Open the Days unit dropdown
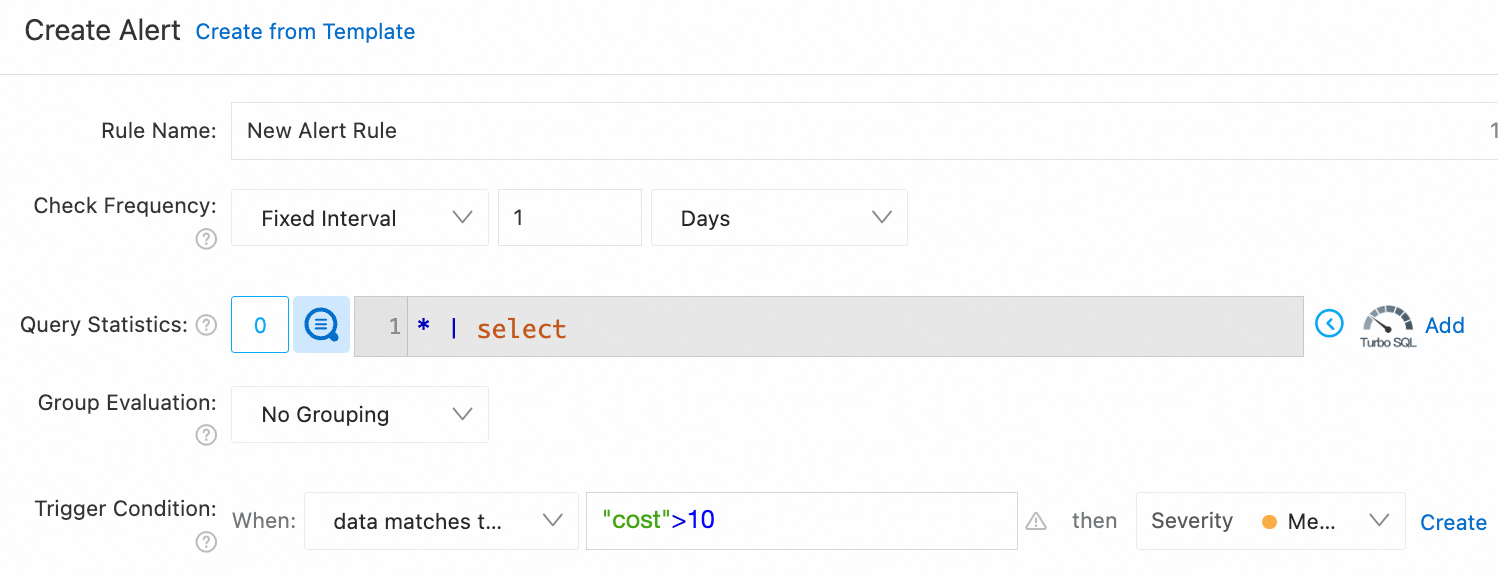Screen dimensions: 1498x580 pyautogui.click(x=779, y=218)
